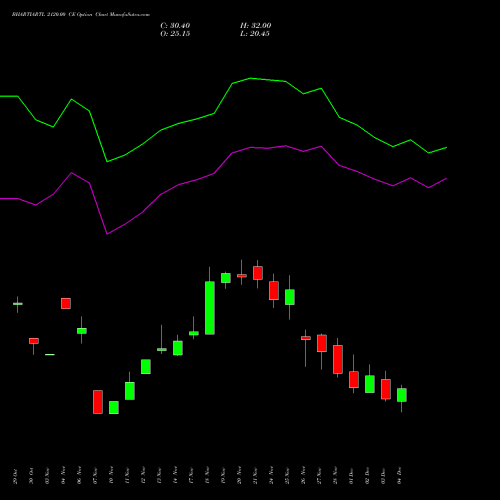Click the 28 Nov date label
Viewport: 500px width, 500px height.
coord(335,476)
